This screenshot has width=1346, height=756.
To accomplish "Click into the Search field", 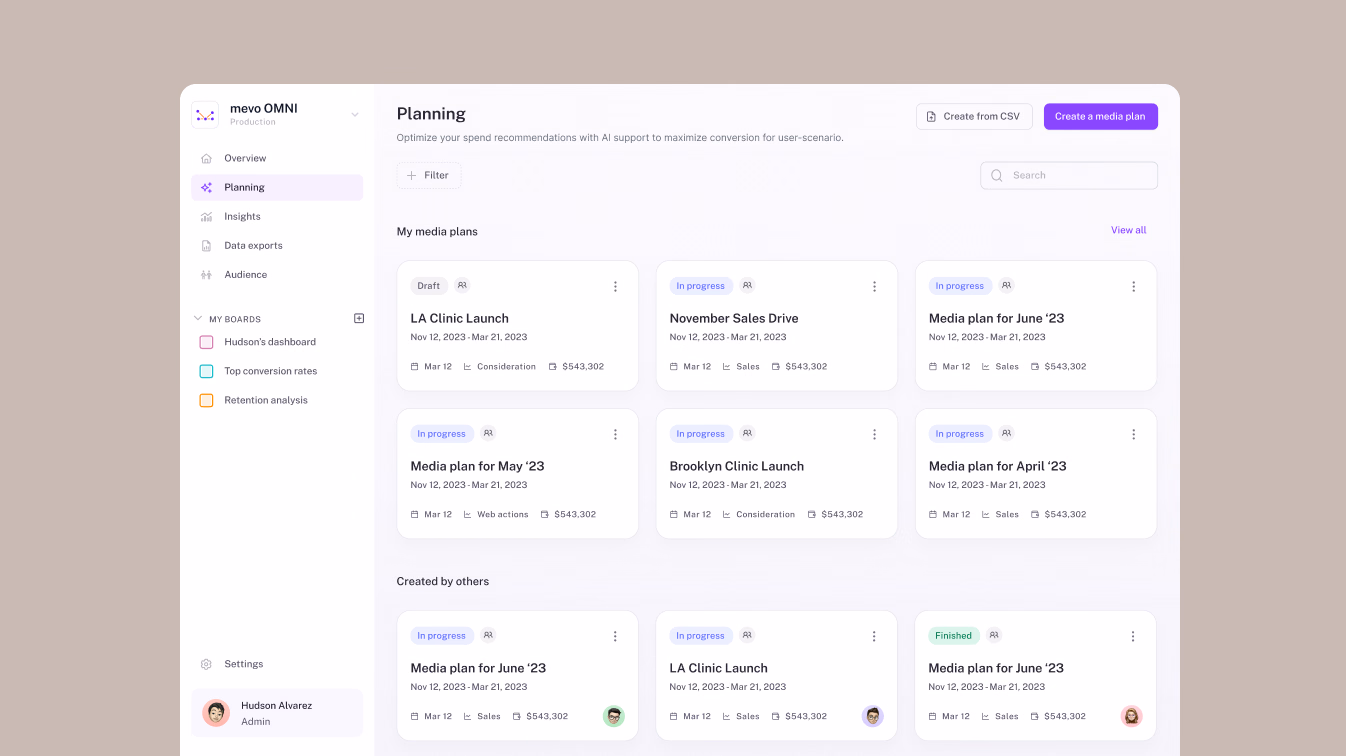I will pyautogui.click(x=1069, y=175).
